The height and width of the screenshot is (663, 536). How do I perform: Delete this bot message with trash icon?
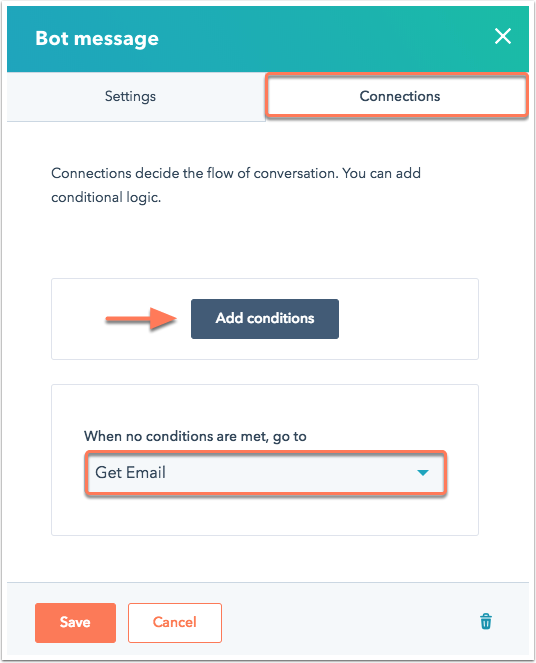point(486,621)
